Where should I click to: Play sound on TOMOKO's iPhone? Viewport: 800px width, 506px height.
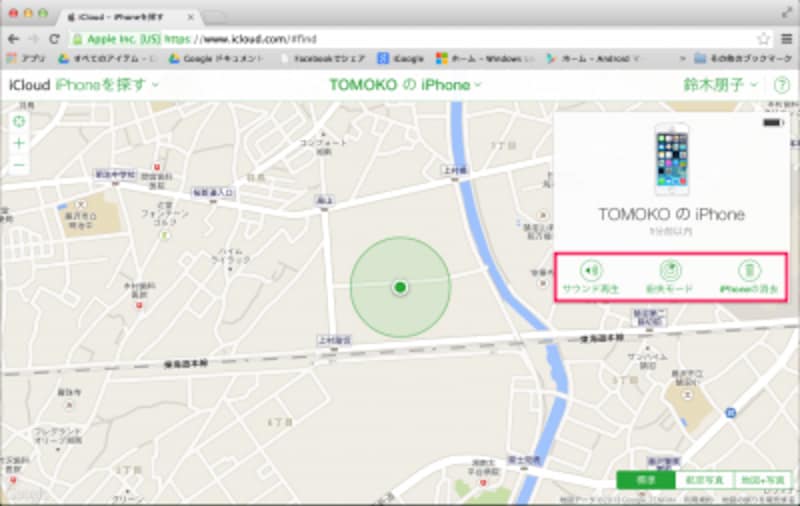tap(591, 277)
